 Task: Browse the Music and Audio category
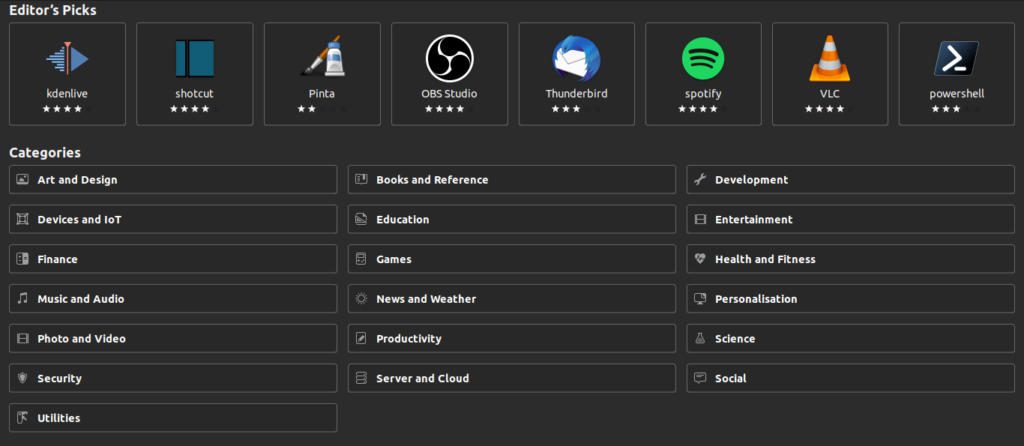(173, 299)
